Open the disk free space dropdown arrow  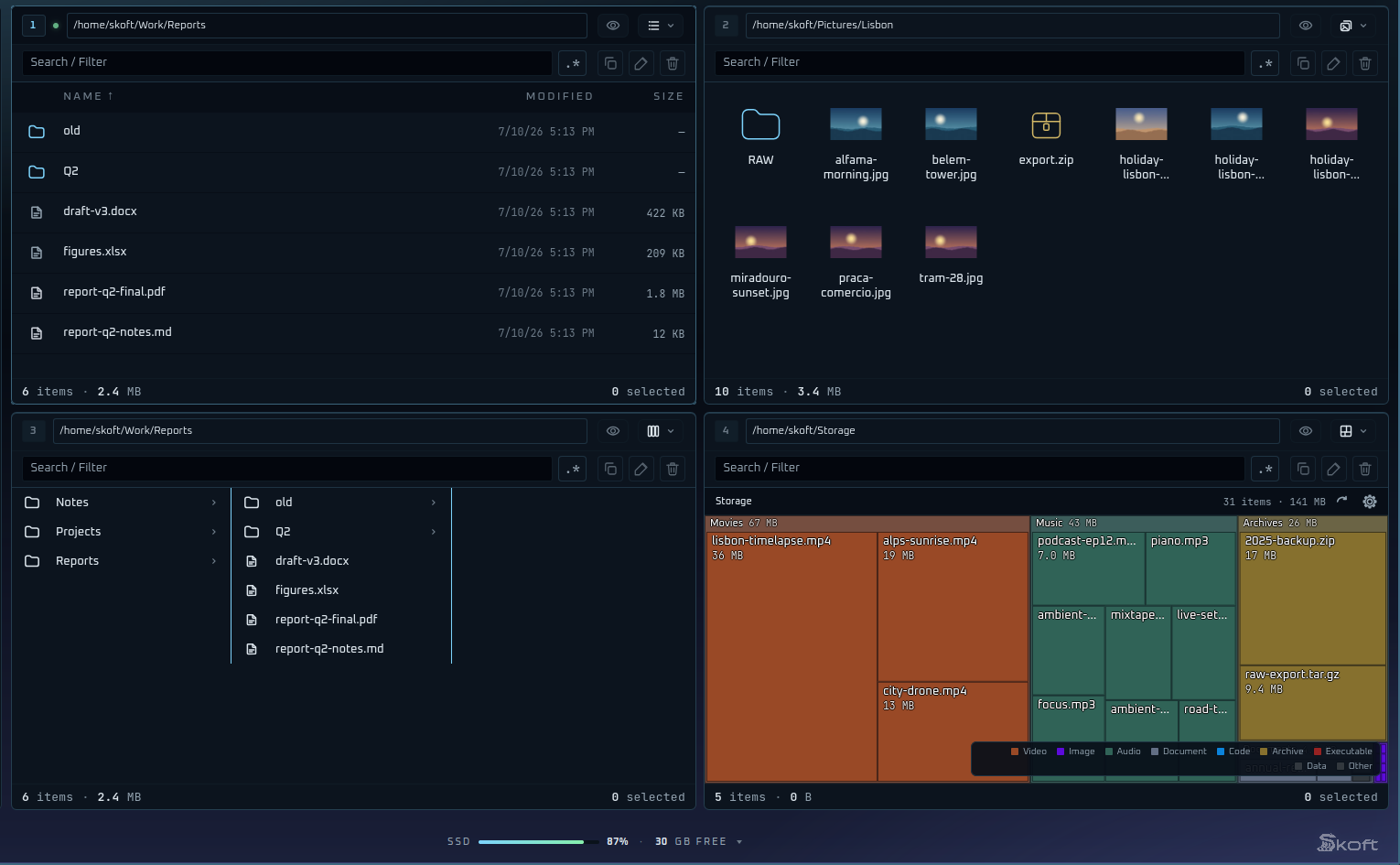point(739,842)
